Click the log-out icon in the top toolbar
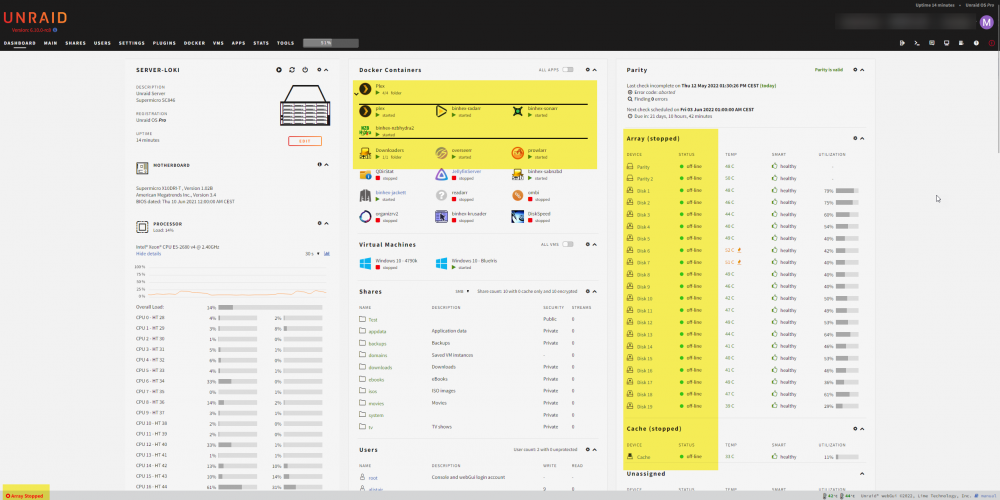The height and width of the screenshot is (500, 1000). 902,43
